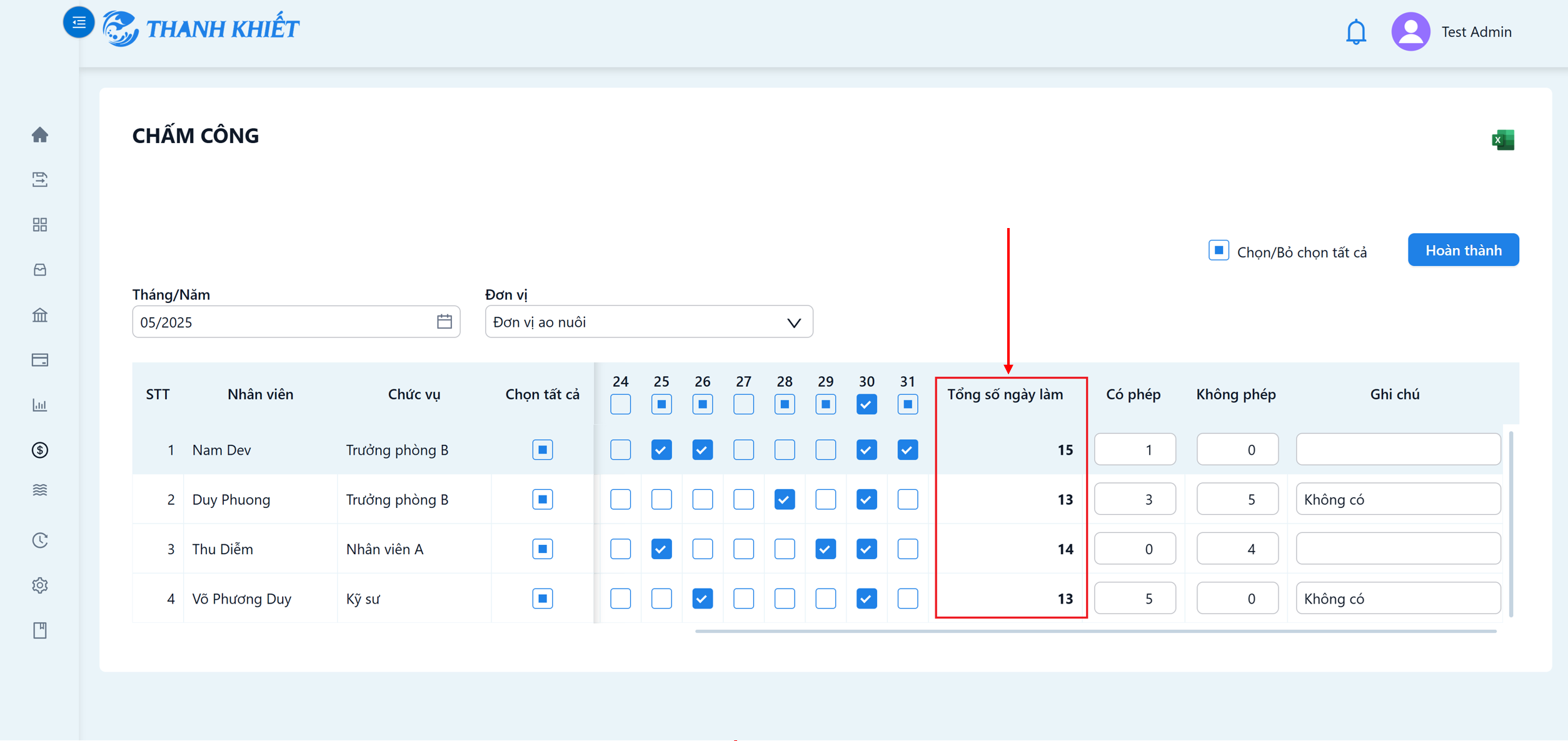Uncheck day 28 for Duy Phuong
Screen dimensions: 1568x741
(785, 499)
